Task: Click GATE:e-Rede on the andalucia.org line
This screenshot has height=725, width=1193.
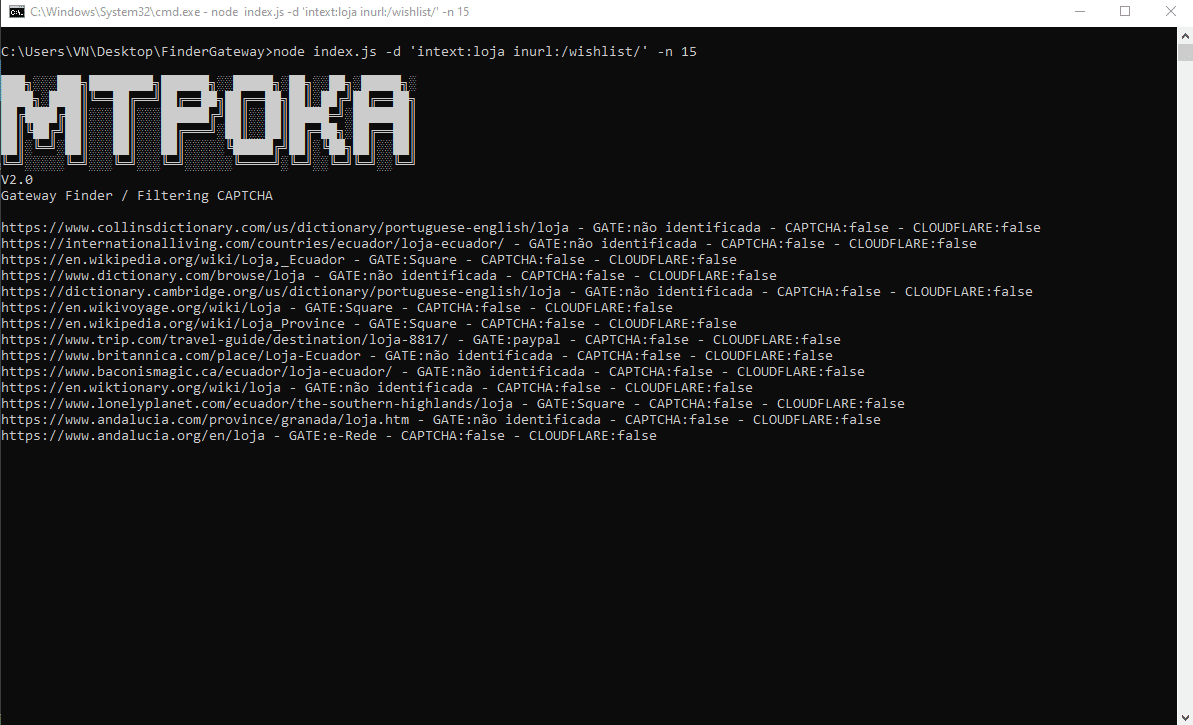Action: click(332, 435)
